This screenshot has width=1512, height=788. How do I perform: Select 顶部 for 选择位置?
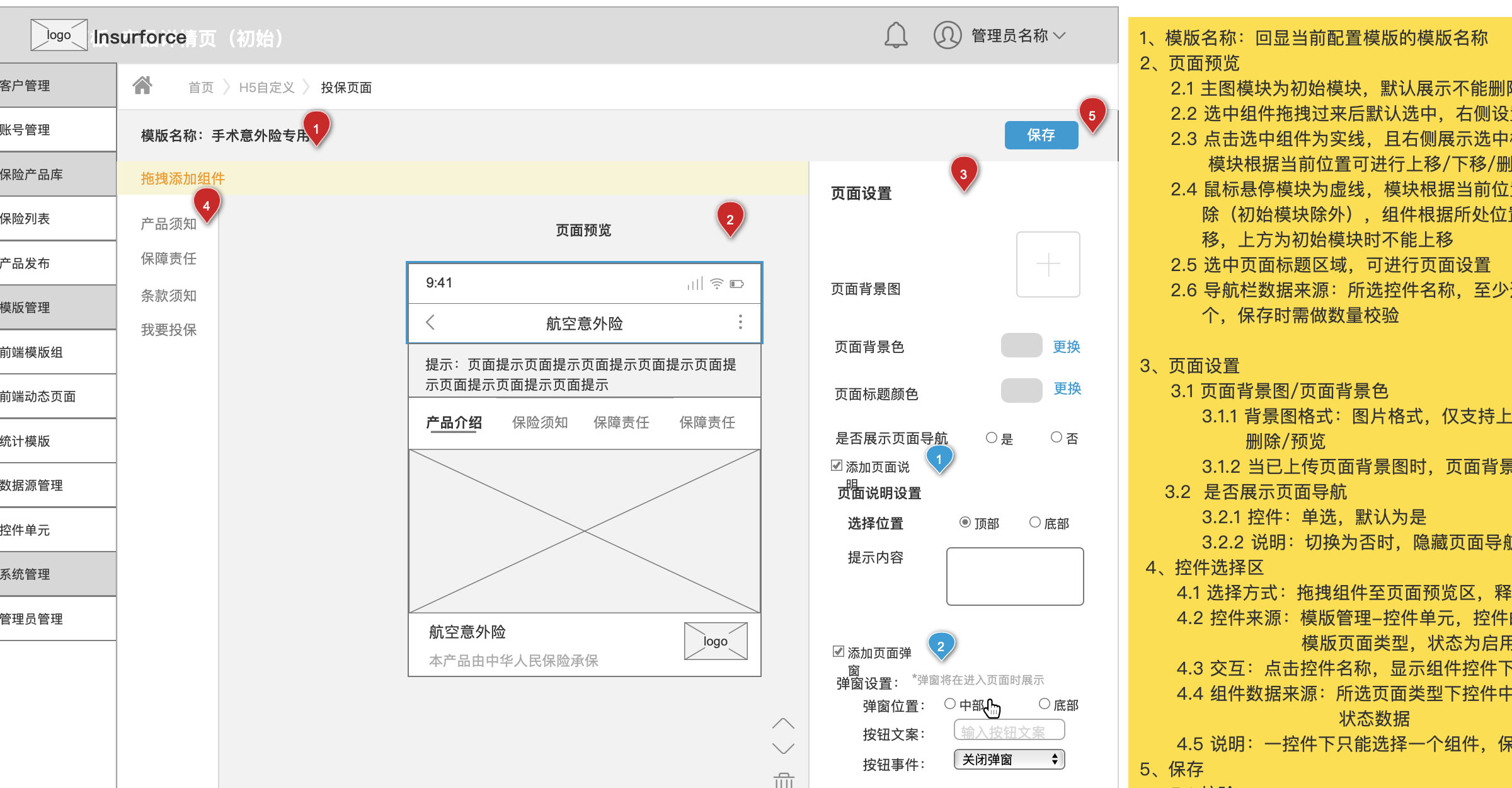(965, 522)
